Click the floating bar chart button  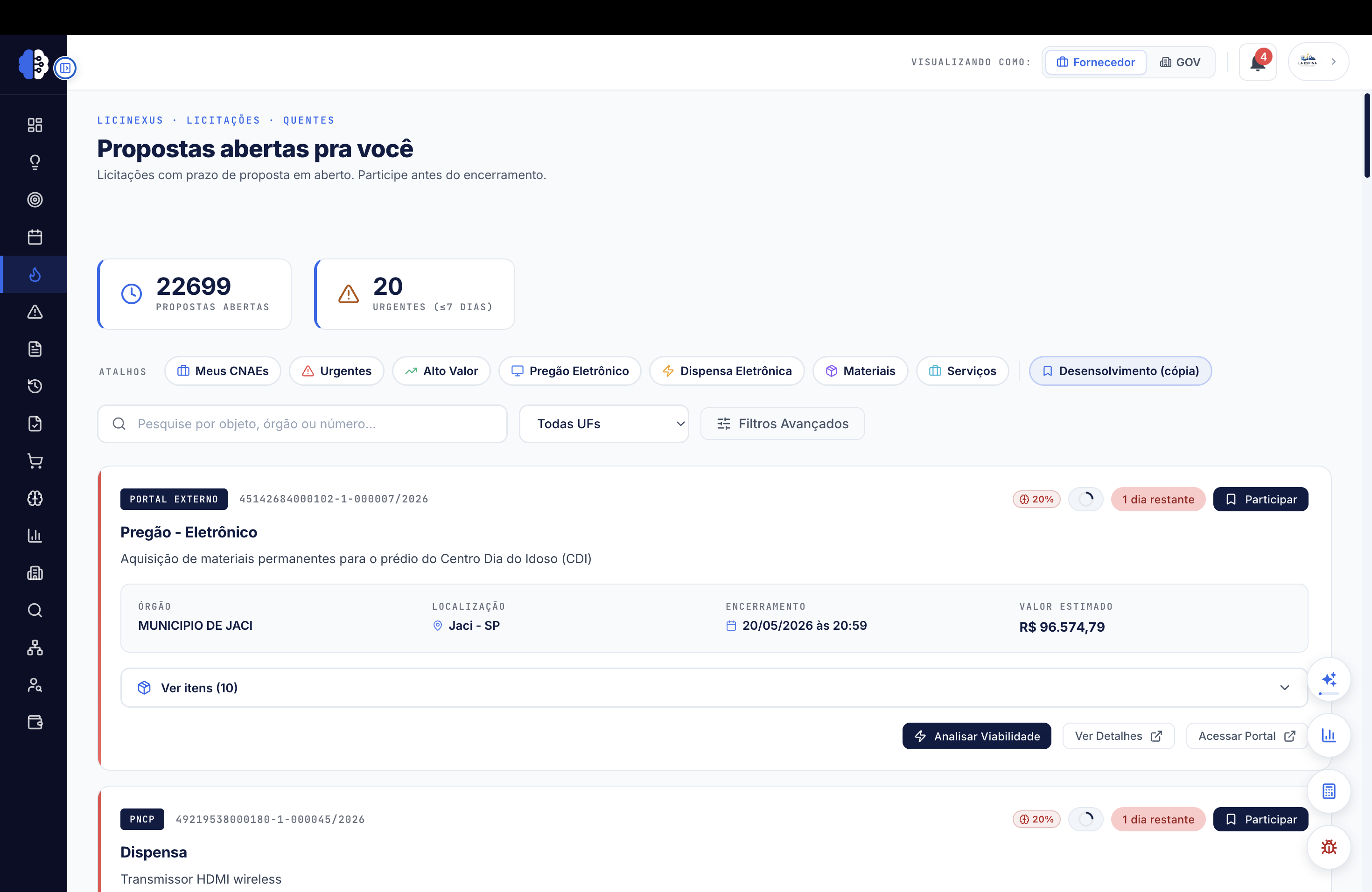1329,736
